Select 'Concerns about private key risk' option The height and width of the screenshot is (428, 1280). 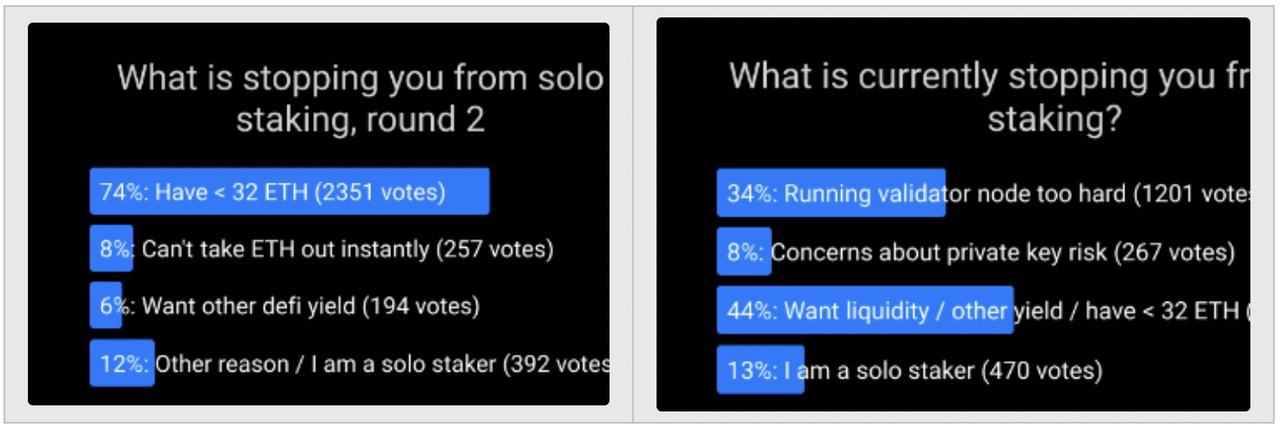tap(976, 252)
